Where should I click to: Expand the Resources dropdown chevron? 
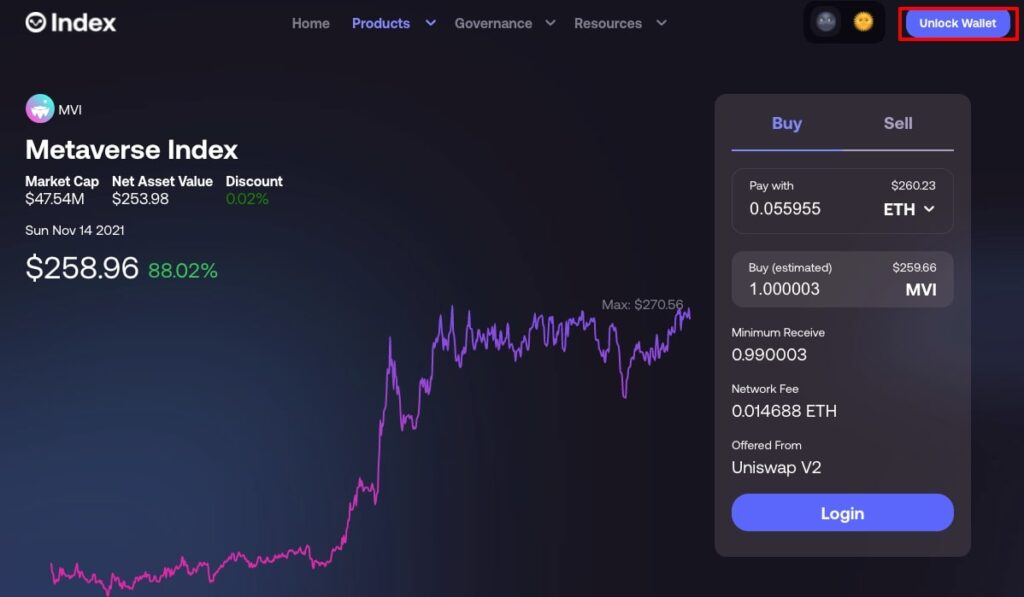[x=662, y=23]
